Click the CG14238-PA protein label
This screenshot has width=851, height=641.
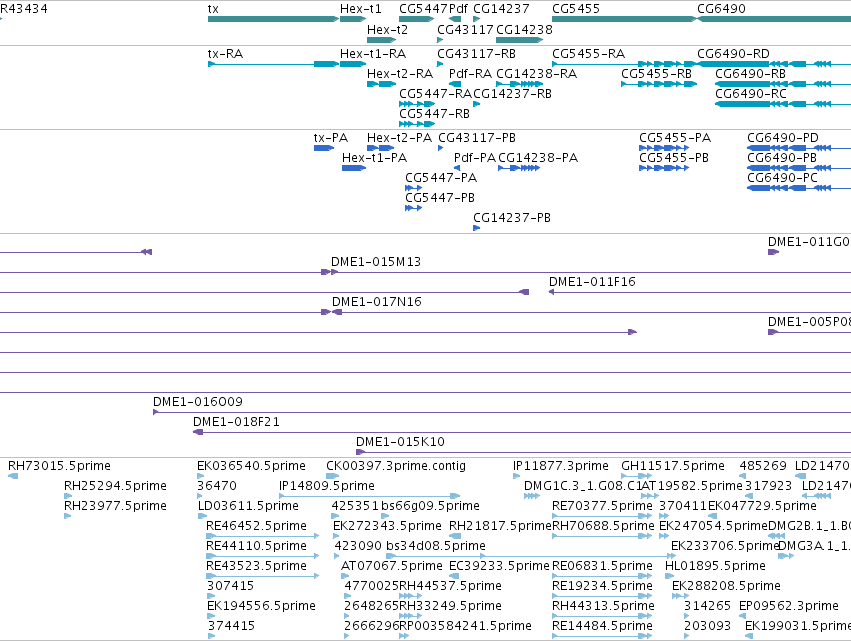[x=538, y=158]
